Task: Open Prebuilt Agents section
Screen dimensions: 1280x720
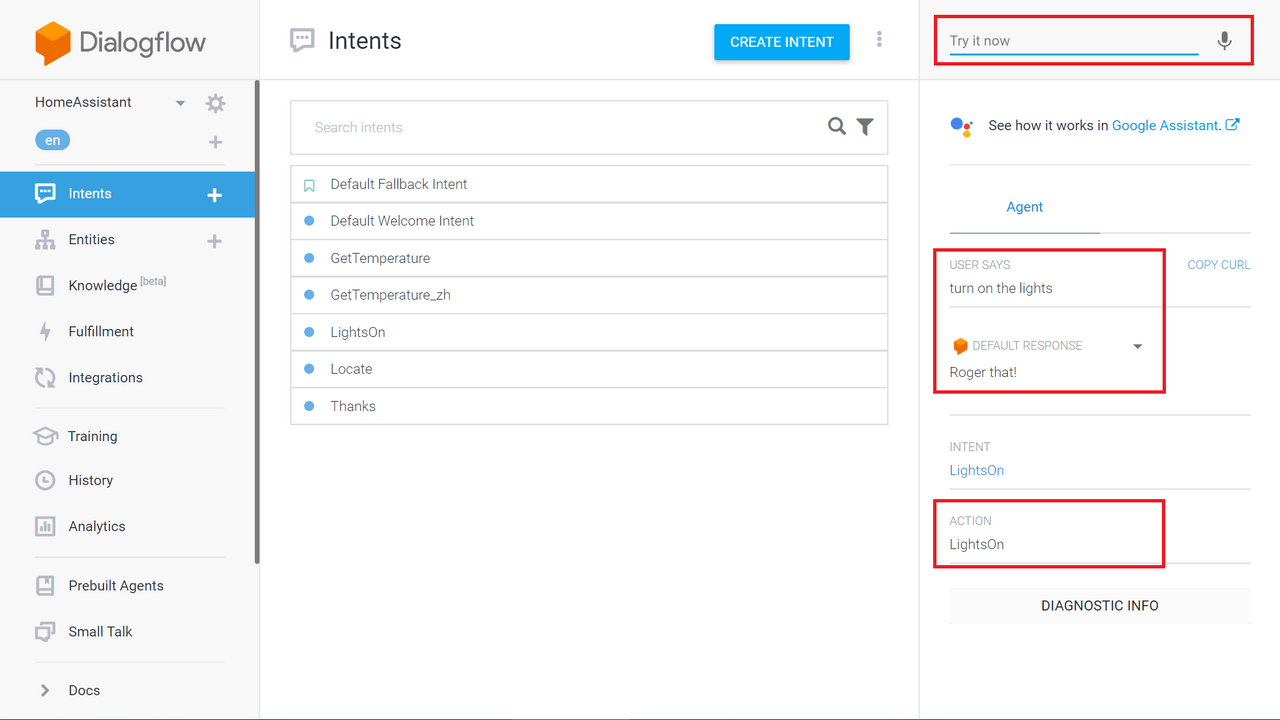Action: (116, 586)
